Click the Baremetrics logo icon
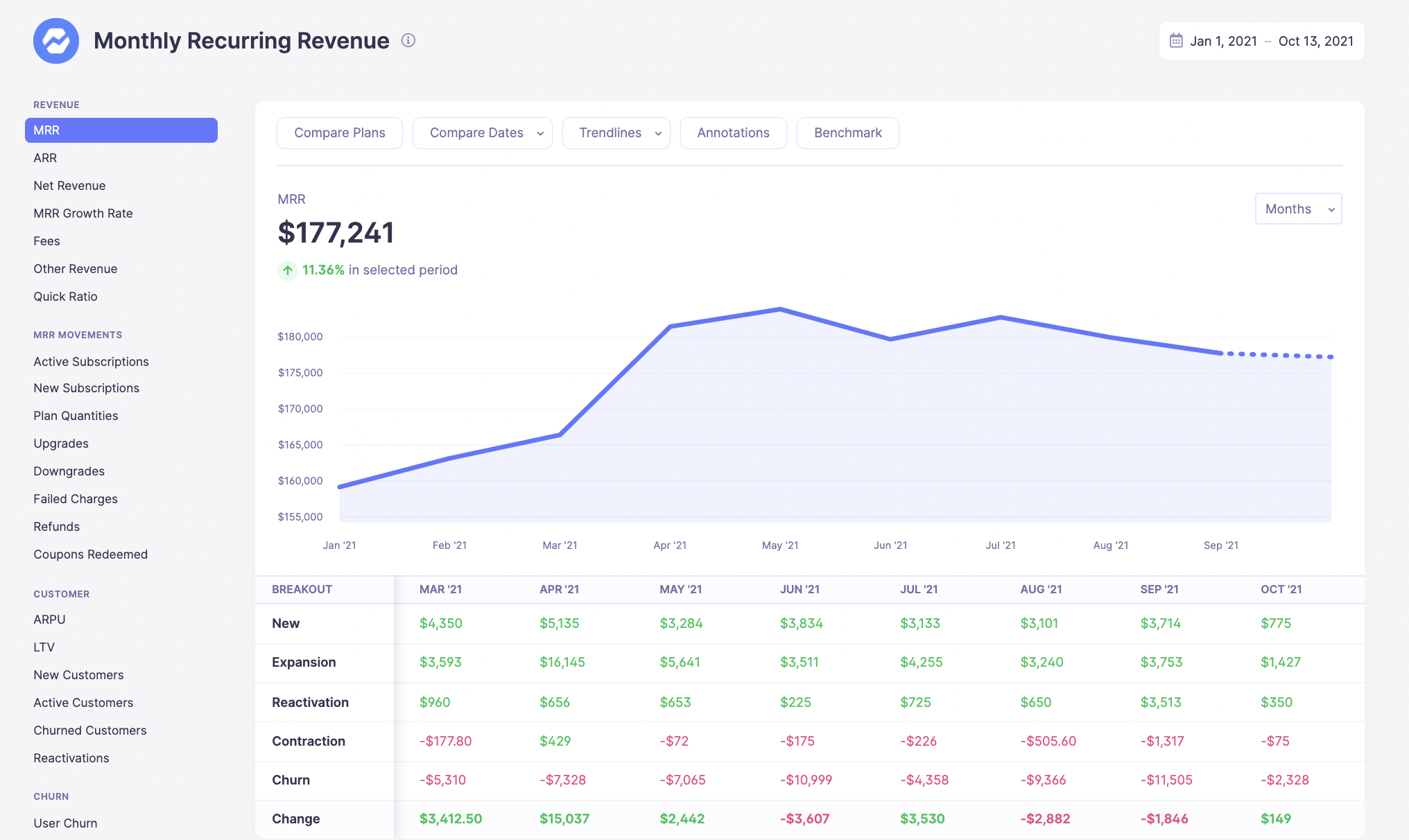The height and width of the screenshot is (840, 1409). [56, 41]
